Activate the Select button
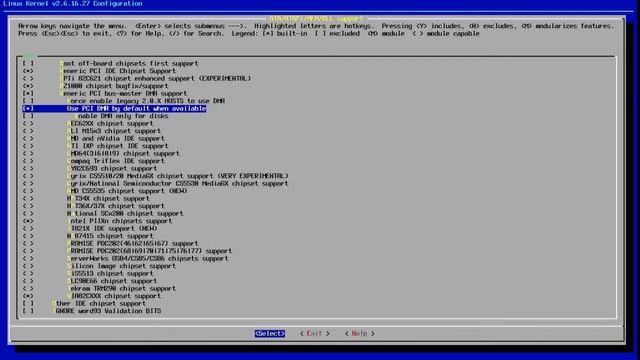The width and height of the screenshot is (640, 360). [270, 333]
